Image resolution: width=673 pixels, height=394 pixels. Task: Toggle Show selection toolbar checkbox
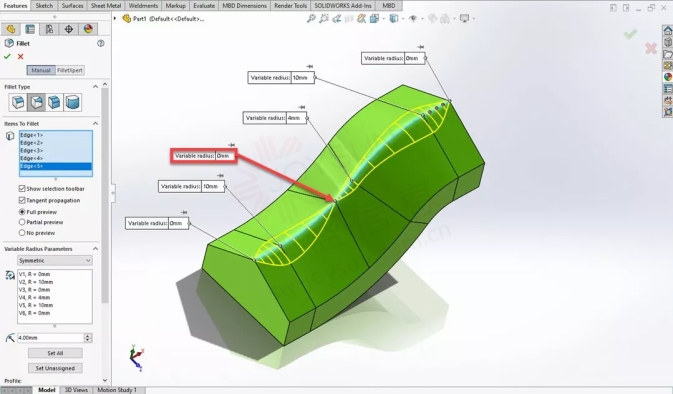coord(22,188)
